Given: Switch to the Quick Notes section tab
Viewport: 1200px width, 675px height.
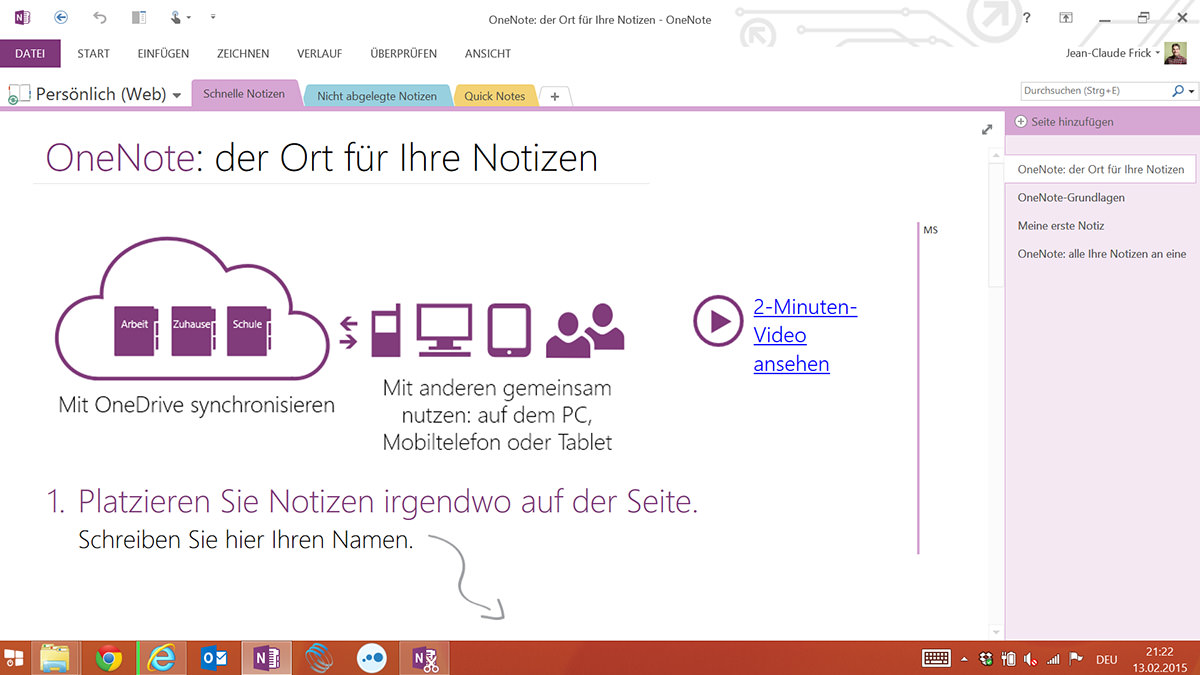Looking at the screenshot, I should pyautogui.click(x=495, y=96).
